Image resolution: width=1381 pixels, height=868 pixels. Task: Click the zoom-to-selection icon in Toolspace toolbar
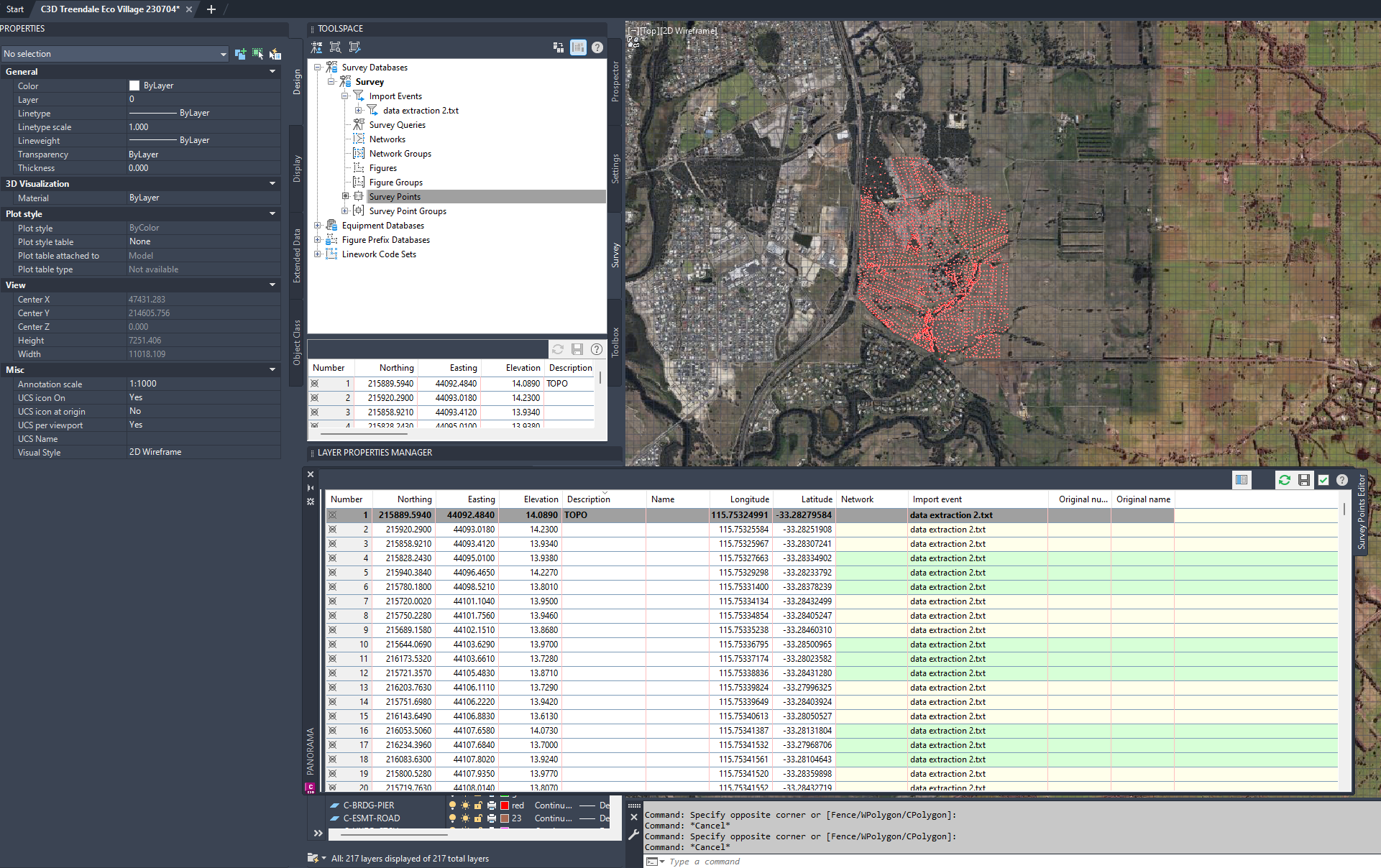335,47
